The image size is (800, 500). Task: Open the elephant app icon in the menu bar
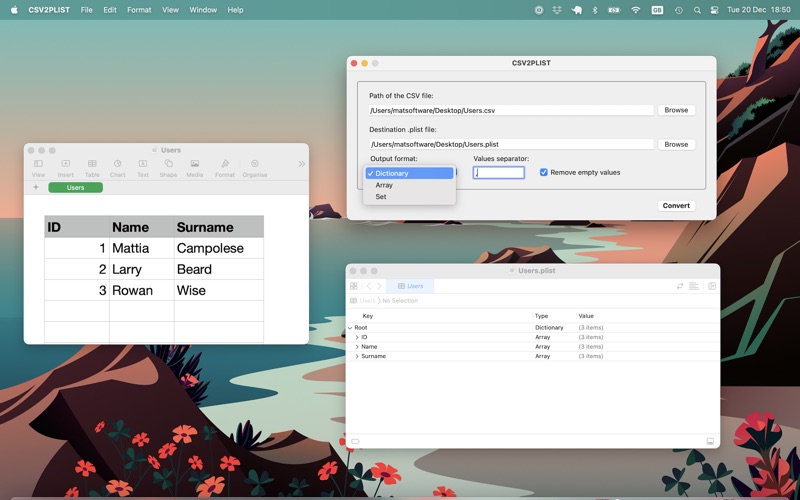577,10
